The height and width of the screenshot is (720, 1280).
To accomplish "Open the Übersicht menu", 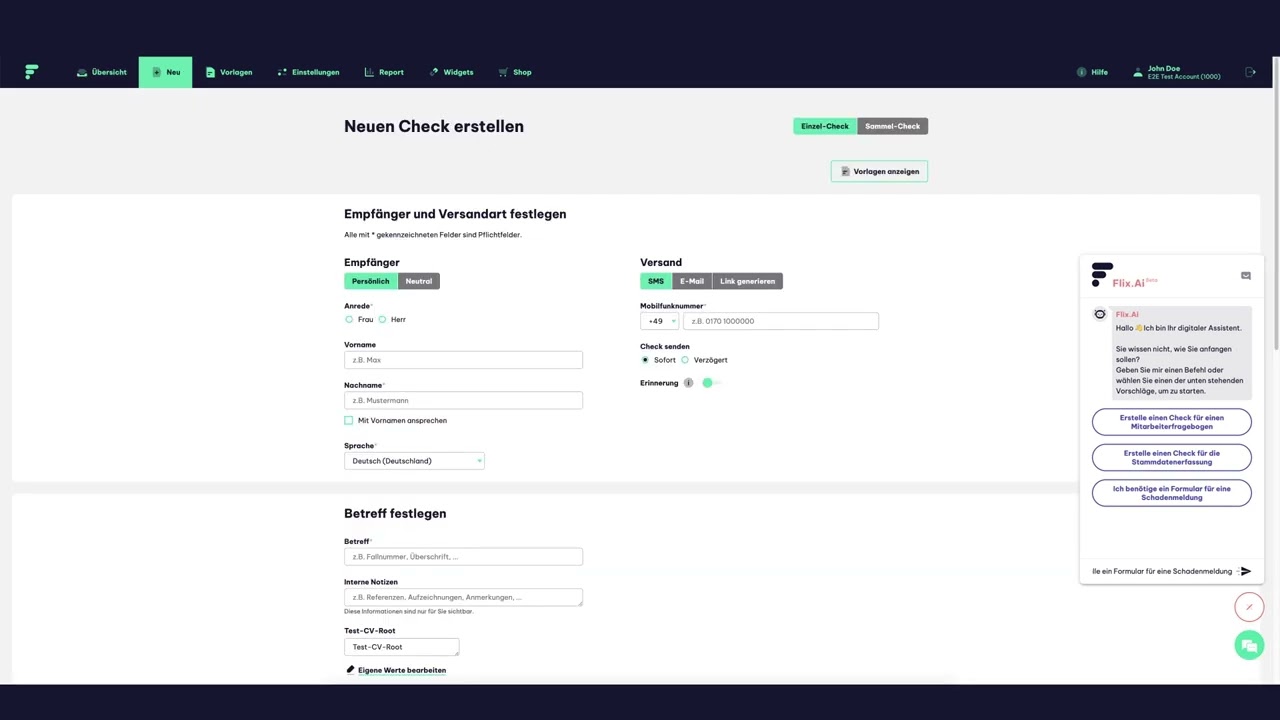I will pos(102,72).
